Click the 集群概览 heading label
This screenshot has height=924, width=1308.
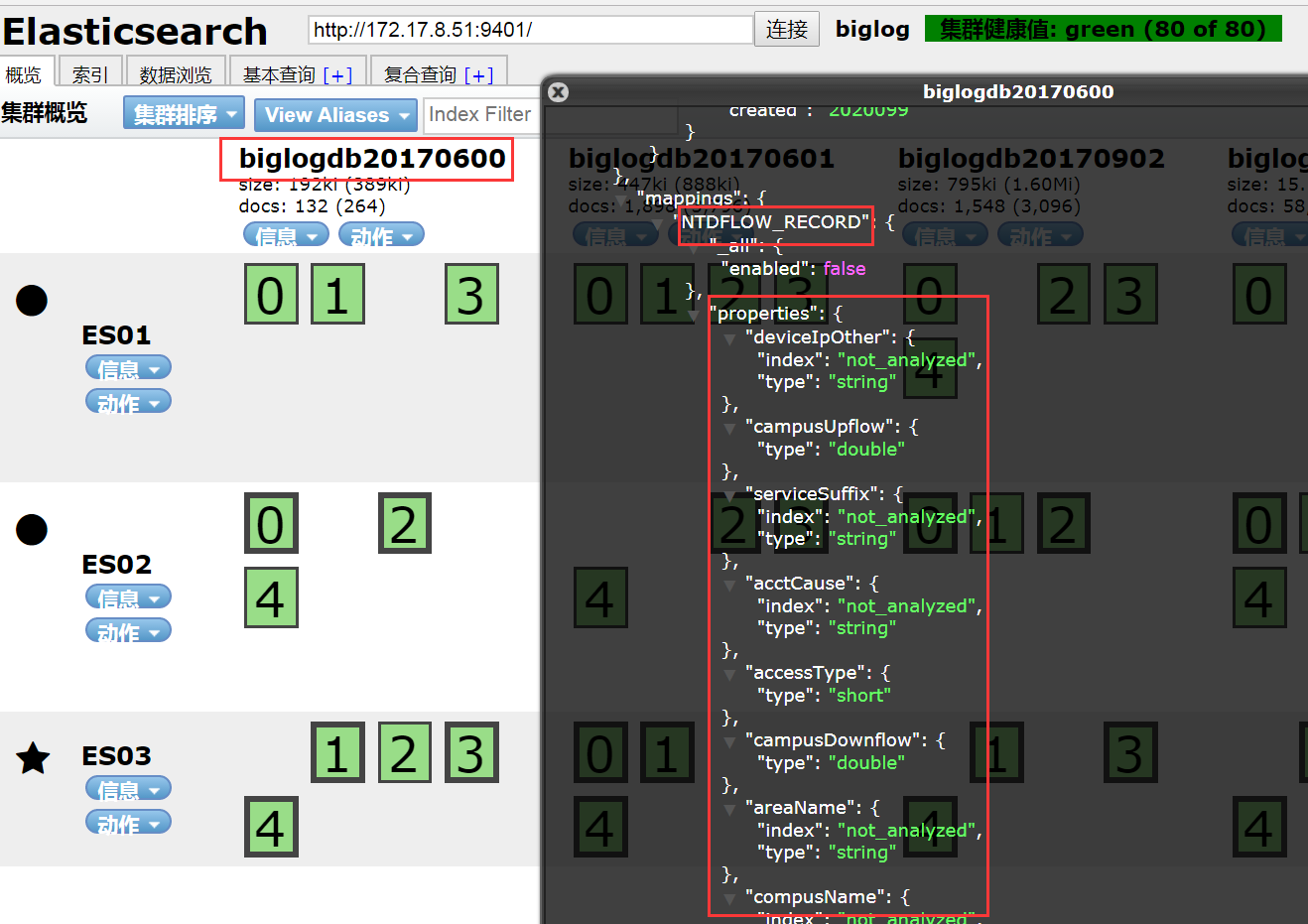point(45,113)
